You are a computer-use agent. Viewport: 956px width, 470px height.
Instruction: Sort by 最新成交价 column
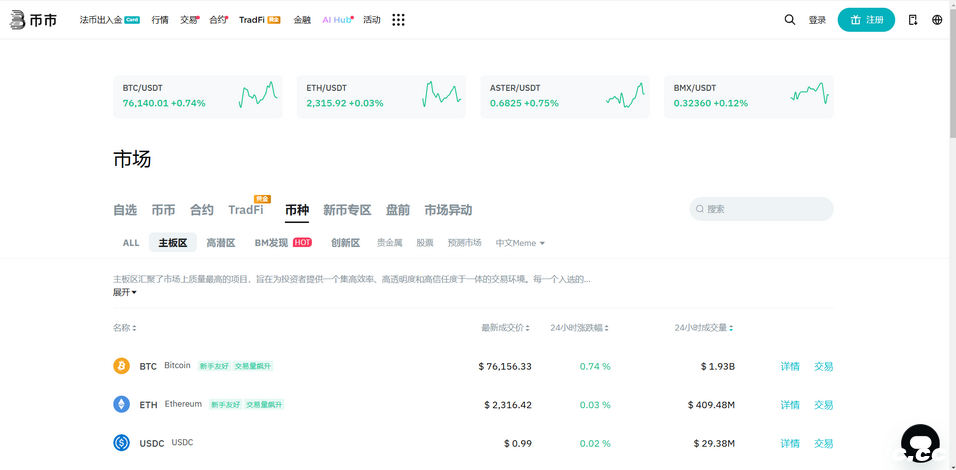click(x=505, y=328)
